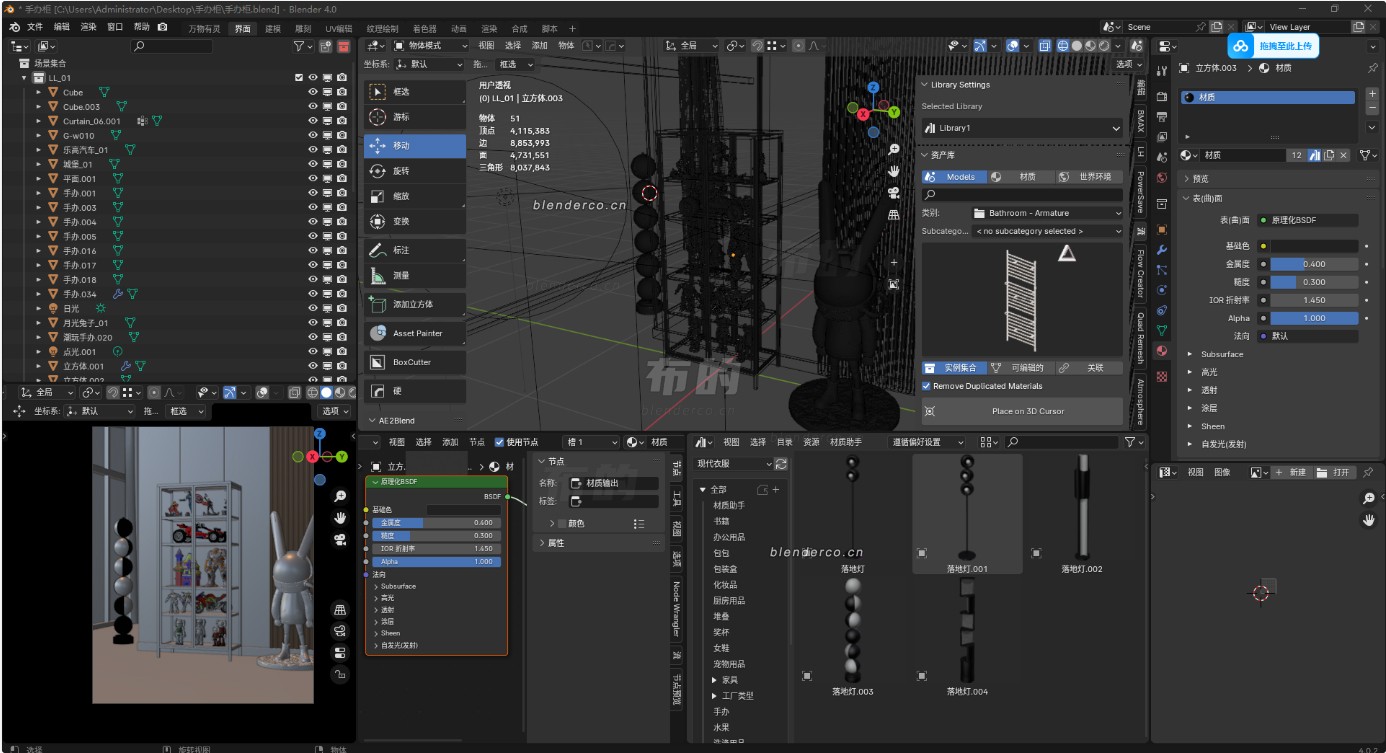Open the BoxCutter tool
Screen dimensions: 1386x753
point(414,362)
